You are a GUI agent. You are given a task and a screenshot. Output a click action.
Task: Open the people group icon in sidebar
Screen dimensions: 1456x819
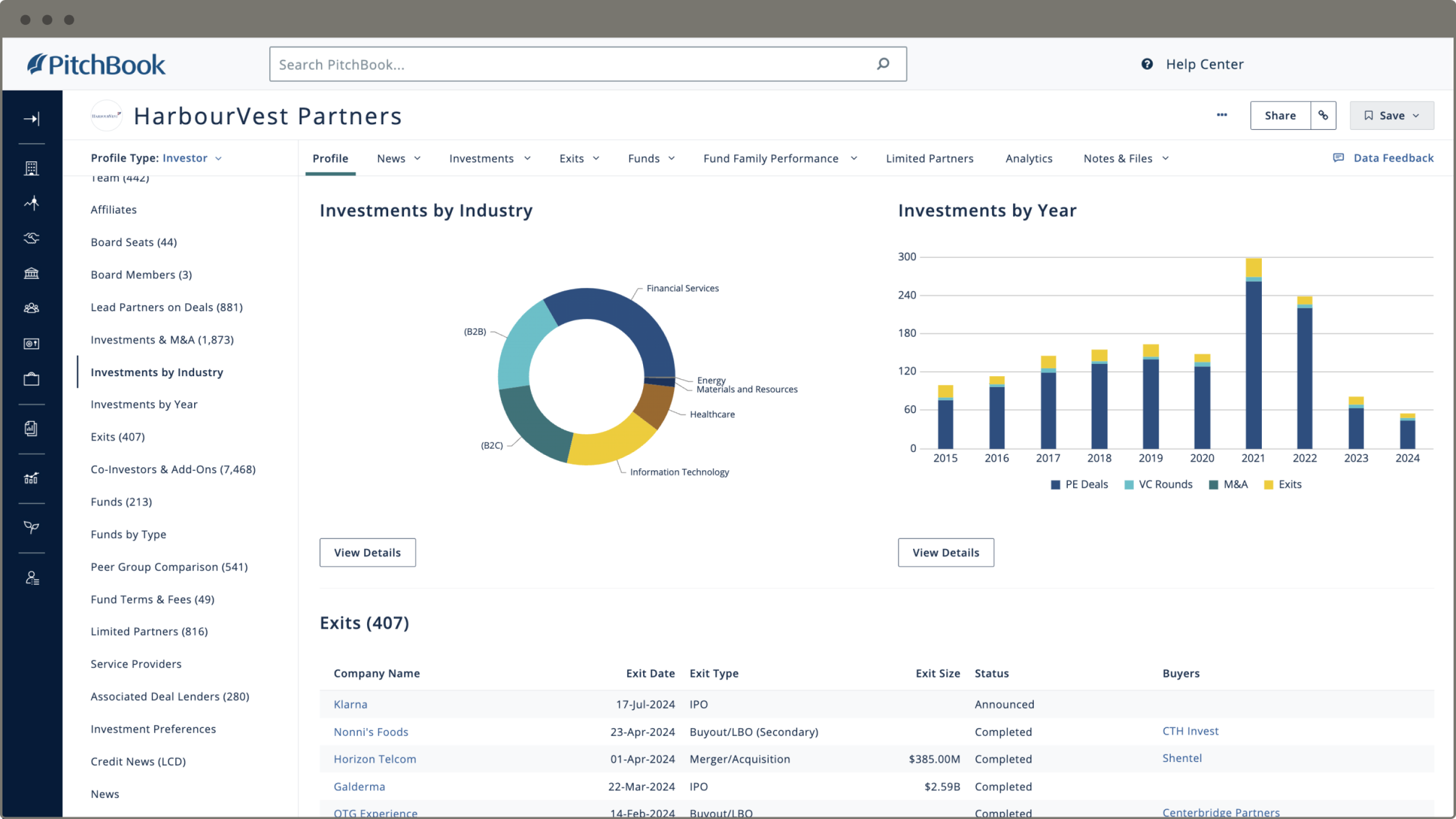click(x=31, y=308)
